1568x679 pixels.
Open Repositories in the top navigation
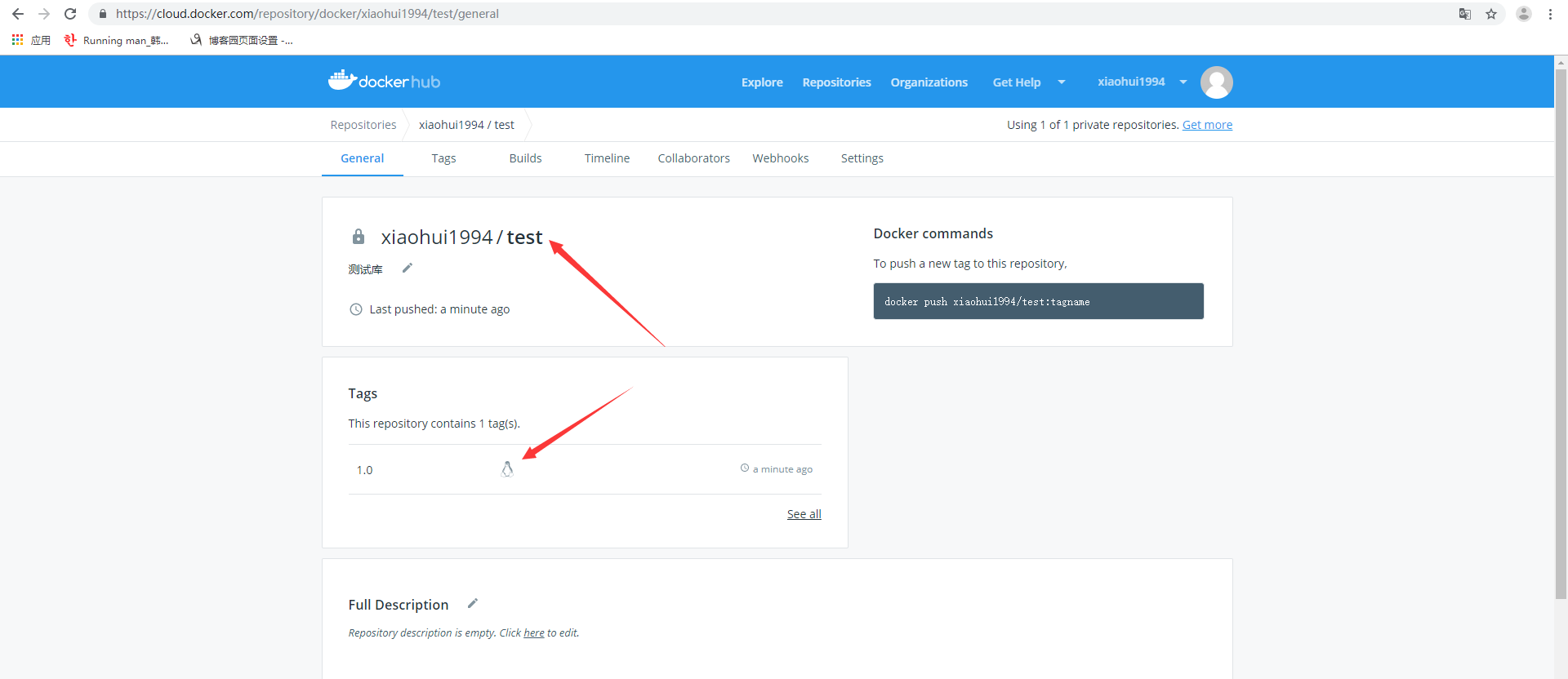point(836,82)
